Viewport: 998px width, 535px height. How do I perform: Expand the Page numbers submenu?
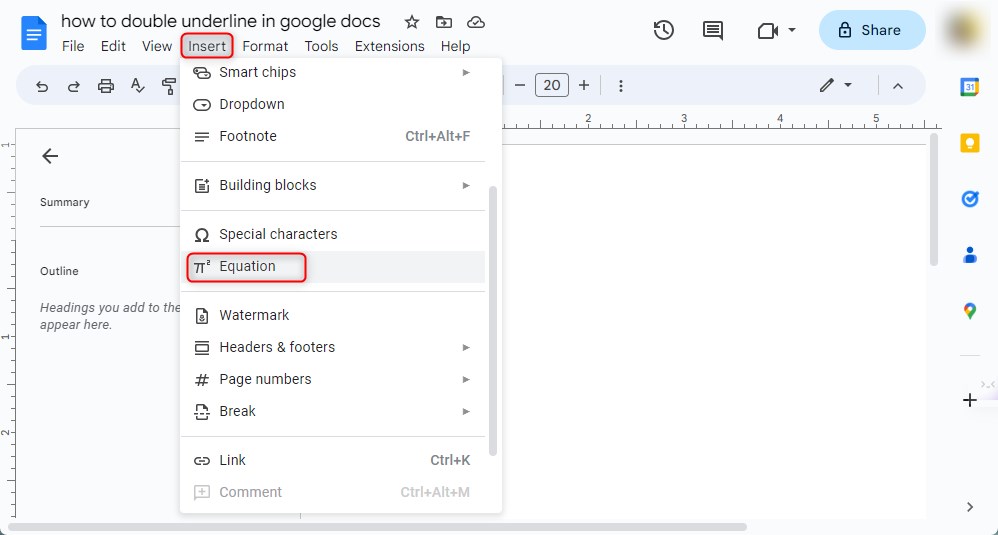point(332,379)
